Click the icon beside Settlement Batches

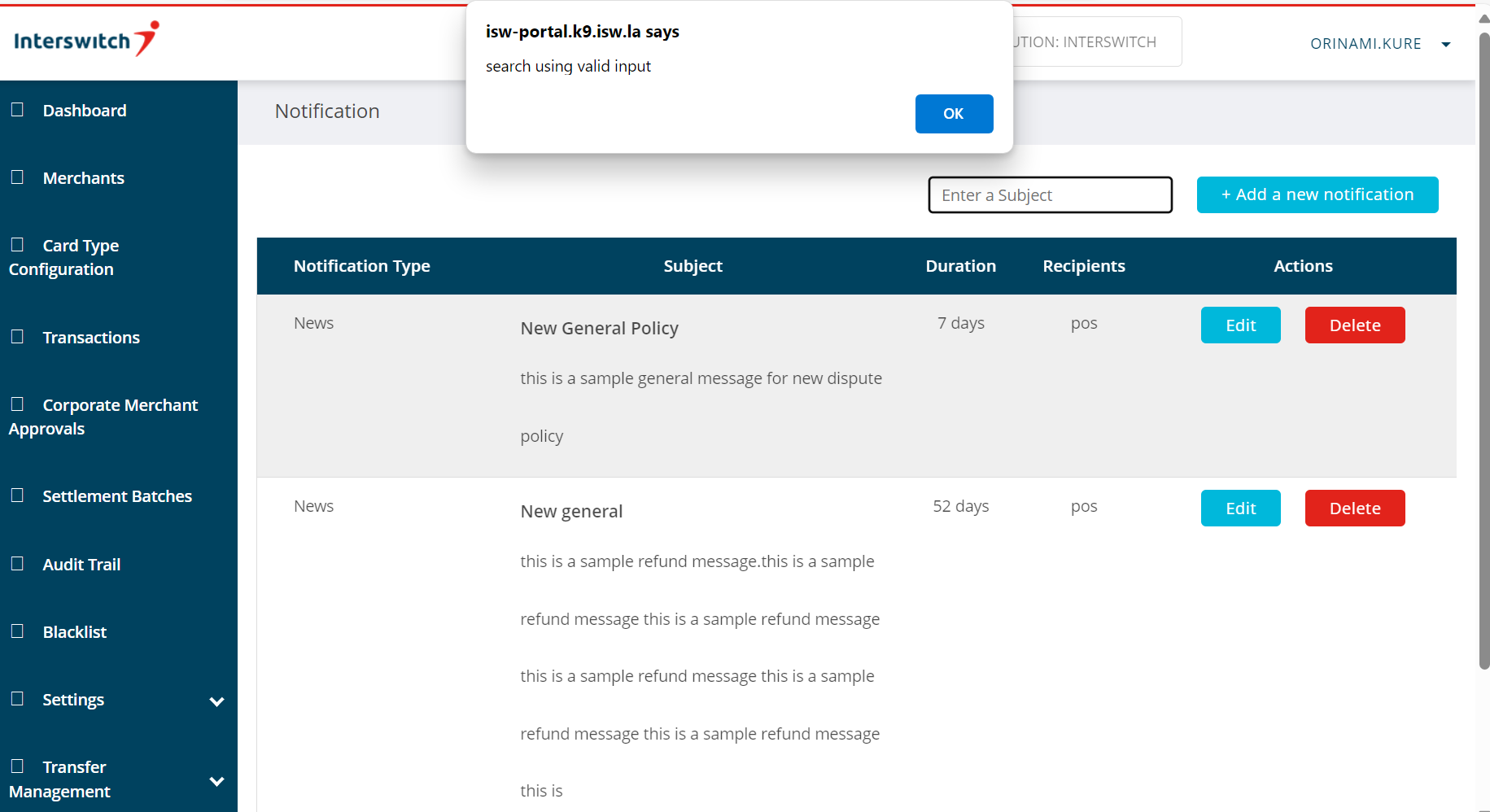[x=17, y=495]
